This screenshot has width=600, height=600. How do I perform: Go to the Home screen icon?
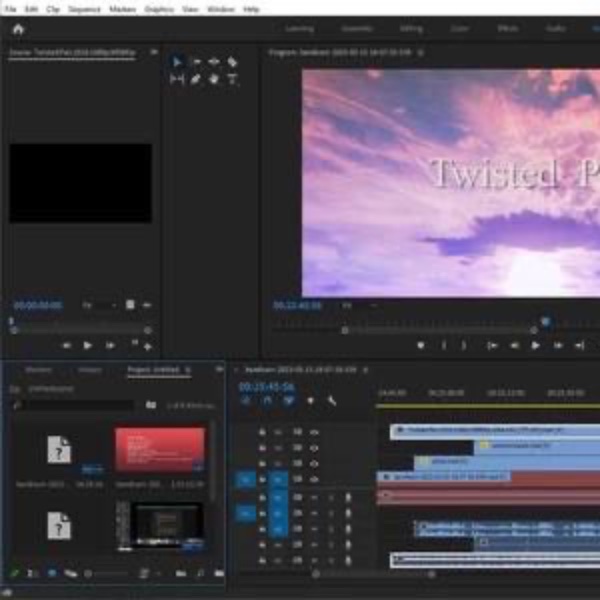(x=18, y=29)
